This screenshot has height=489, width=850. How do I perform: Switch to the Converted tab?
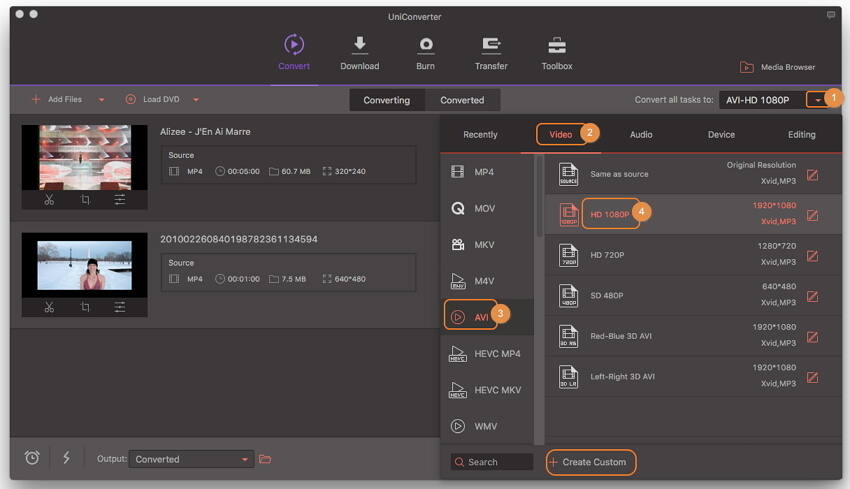point(462,100)
